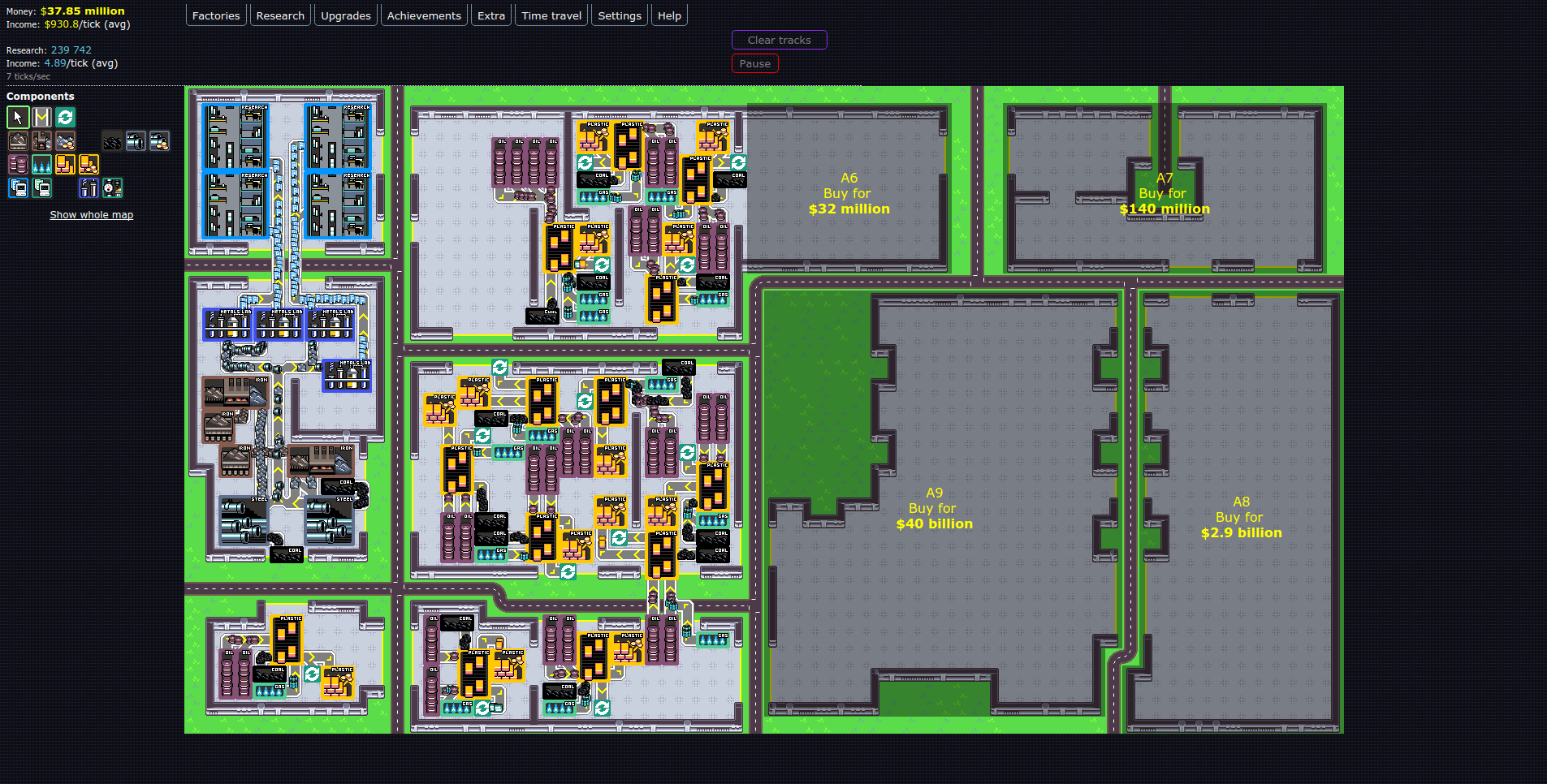Screen dimensions: 1547x784
Task: Select the green metals lab component
Action: [x=41, y=187]
